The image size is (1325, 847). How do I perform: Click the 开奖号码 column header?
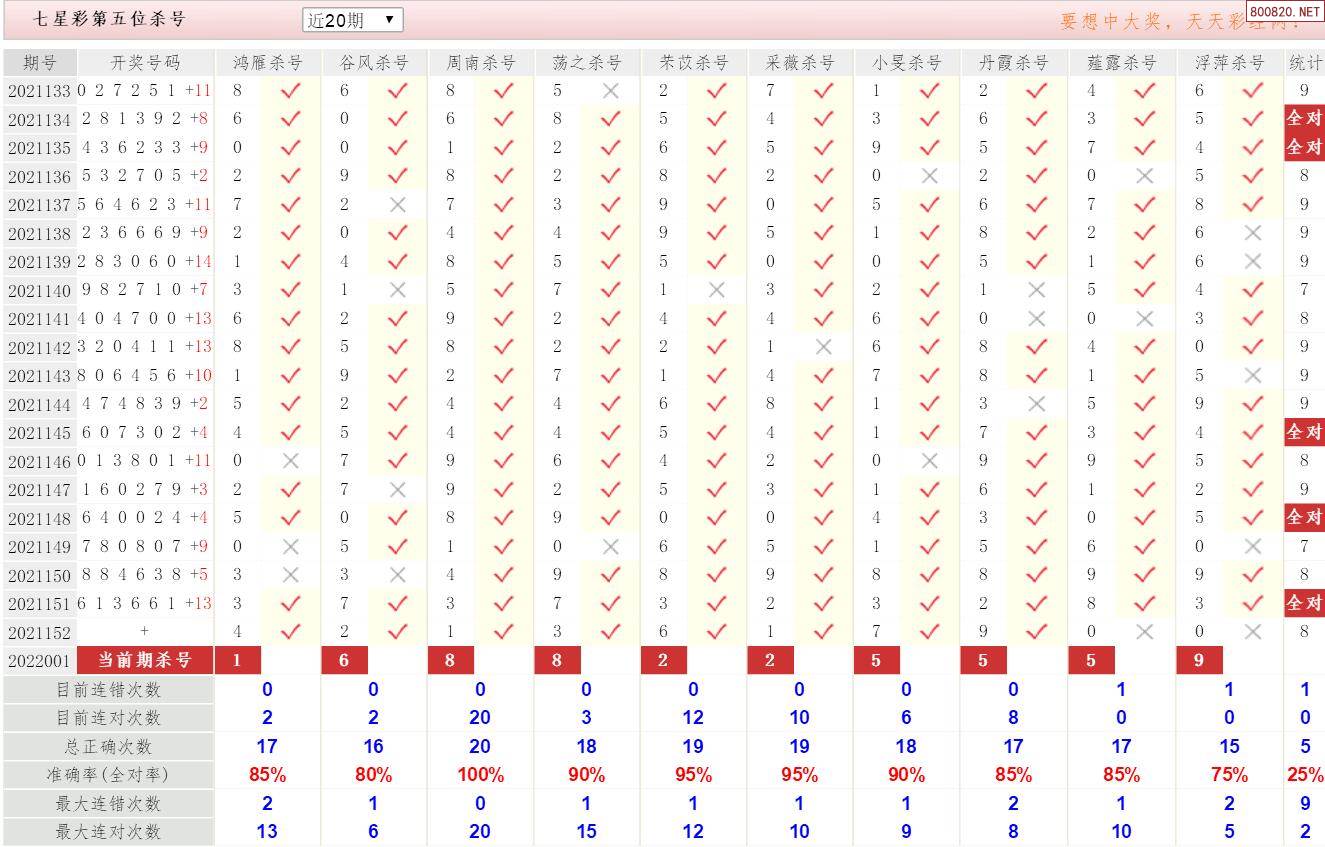click(146, 62)
